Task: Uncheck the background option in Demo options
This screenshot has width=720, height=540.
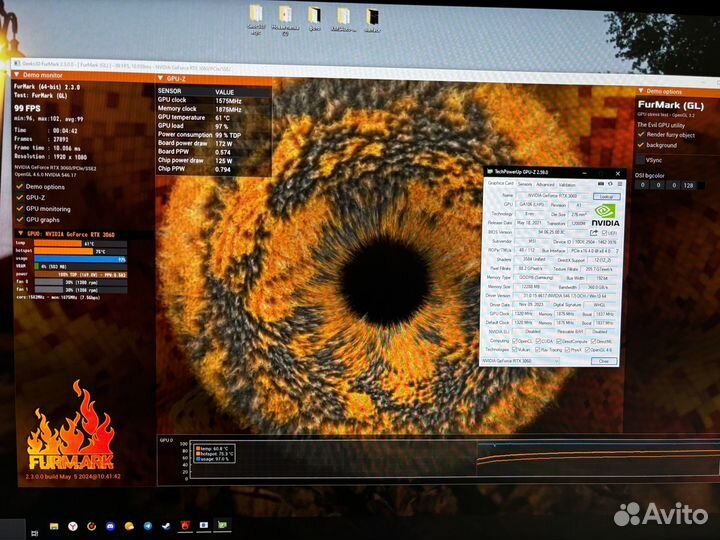Action: 641,145
